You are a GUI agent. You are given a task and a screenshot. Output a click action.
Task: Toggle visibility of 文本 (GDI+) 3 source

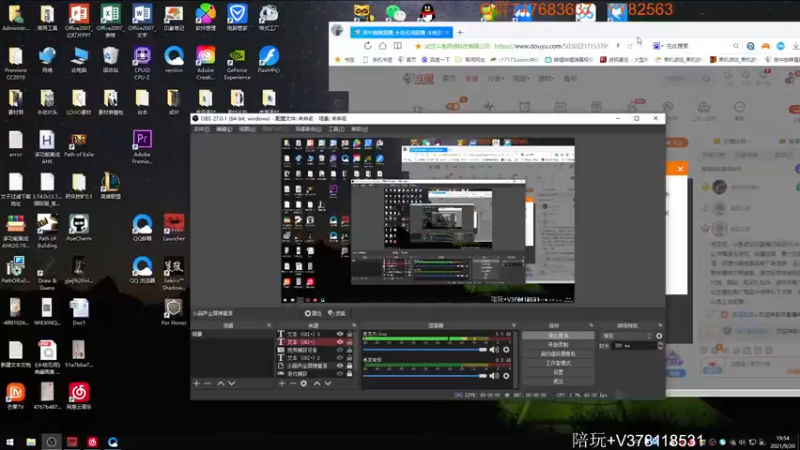click(x=340, y=334)
